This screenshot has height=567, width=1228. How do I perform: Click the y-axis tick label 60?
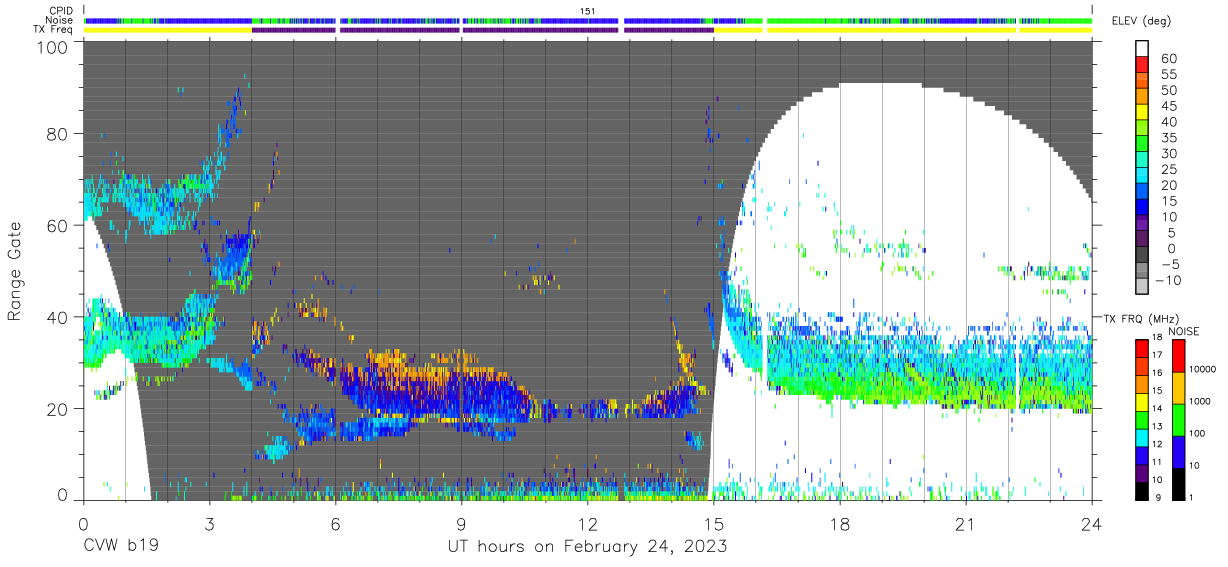click(x=59, y=225)
